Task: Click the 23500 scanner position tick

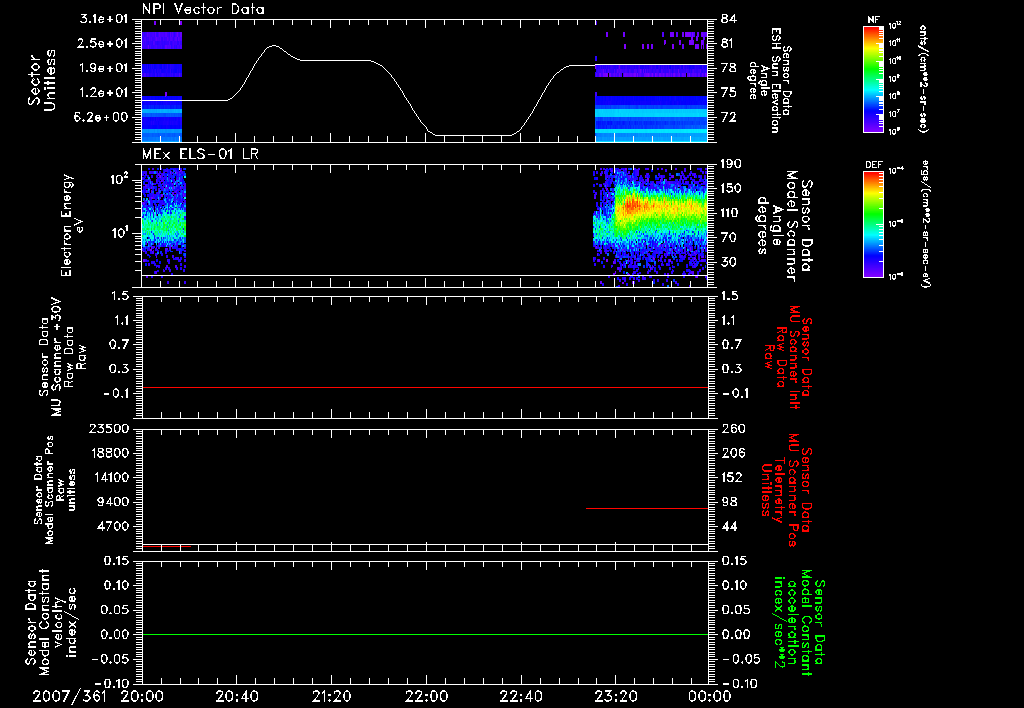Action: pyautogui.click(x=109, y=429)
